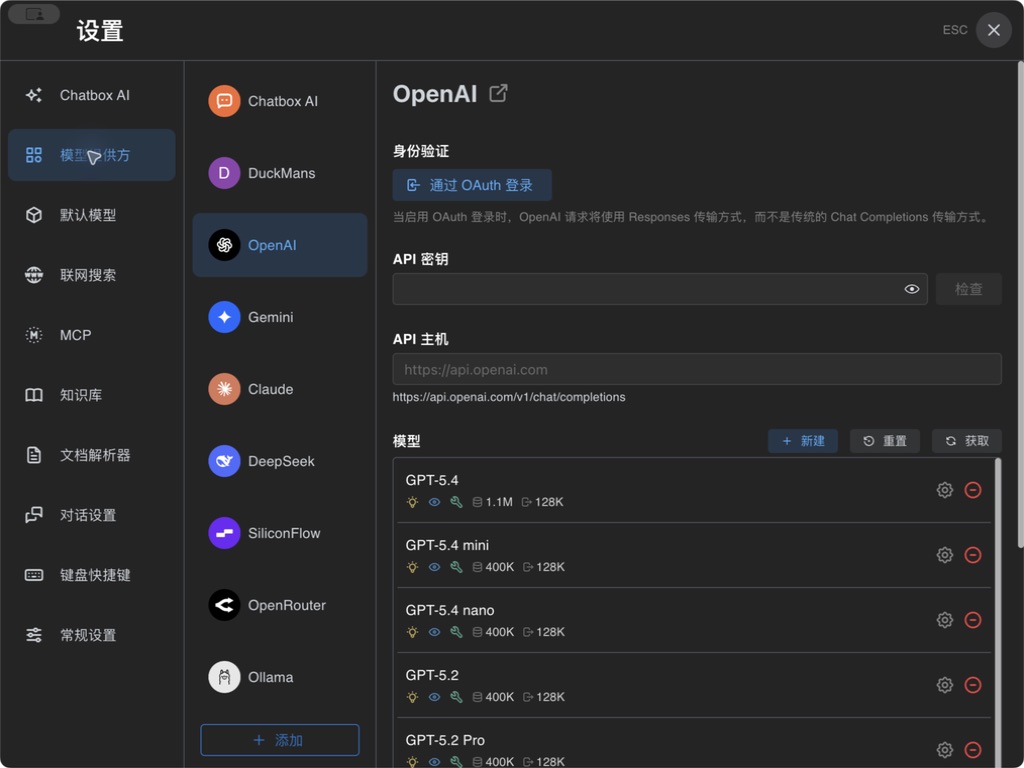This screenshot has height=768, width=1024.
Task: Click GPT-5.4 context size 1.1M
Action: click(492, 502)
